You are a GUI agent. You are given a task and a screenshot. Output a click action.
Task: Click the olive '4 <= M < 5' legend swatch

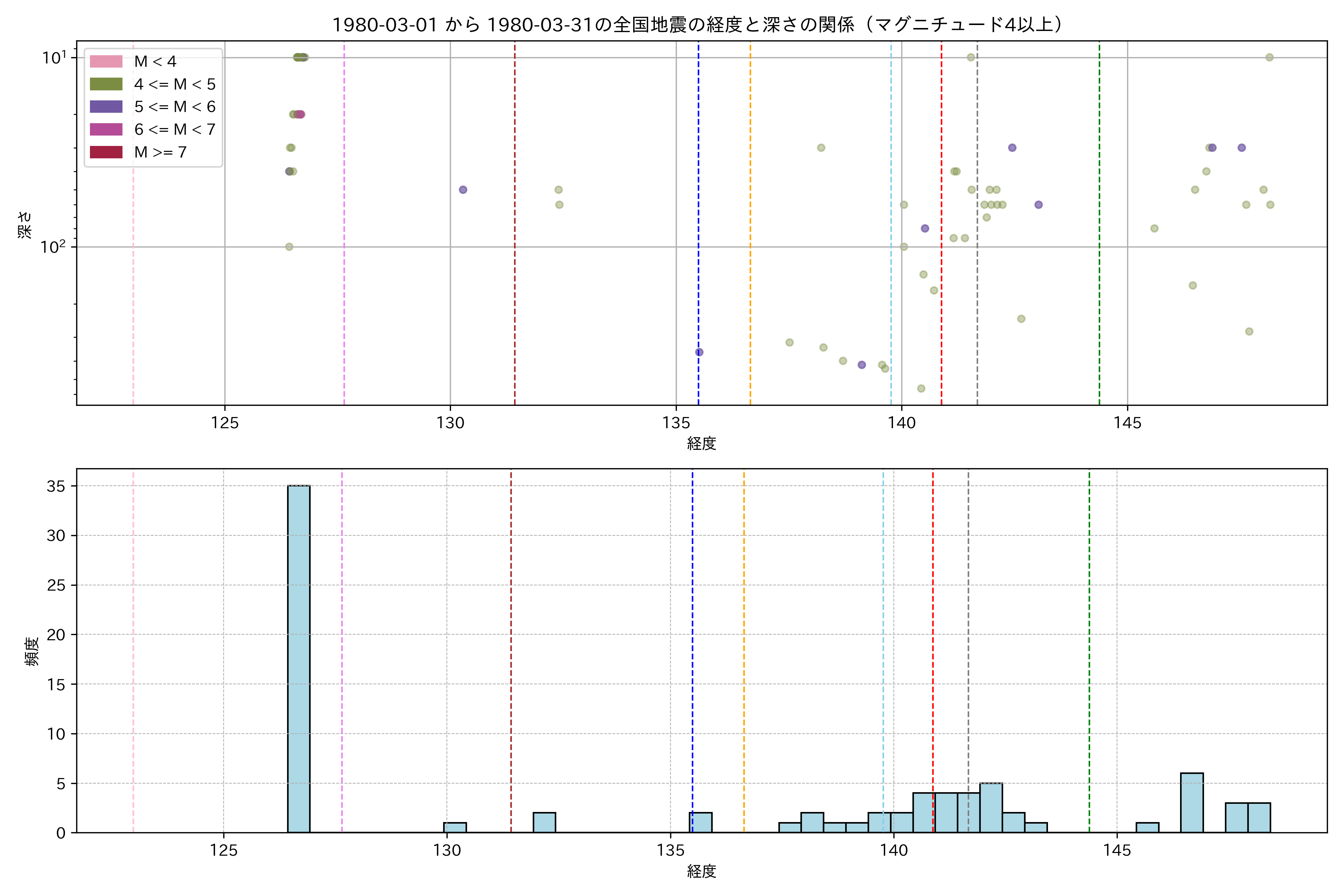106,84
